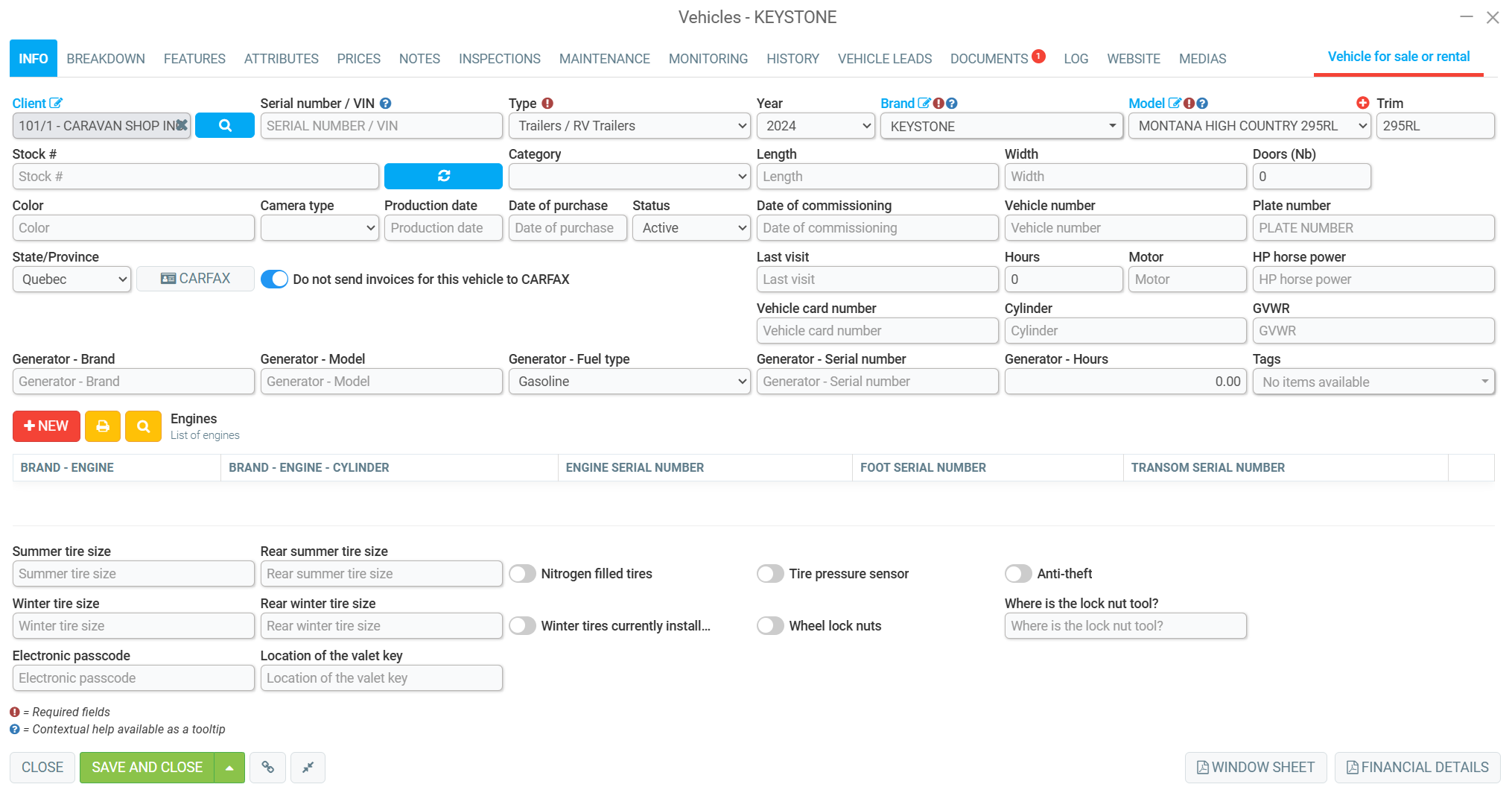Toggle Wheel lock nuts switch
Viewport: 1512px width, 790px height.
pos(771,626)
